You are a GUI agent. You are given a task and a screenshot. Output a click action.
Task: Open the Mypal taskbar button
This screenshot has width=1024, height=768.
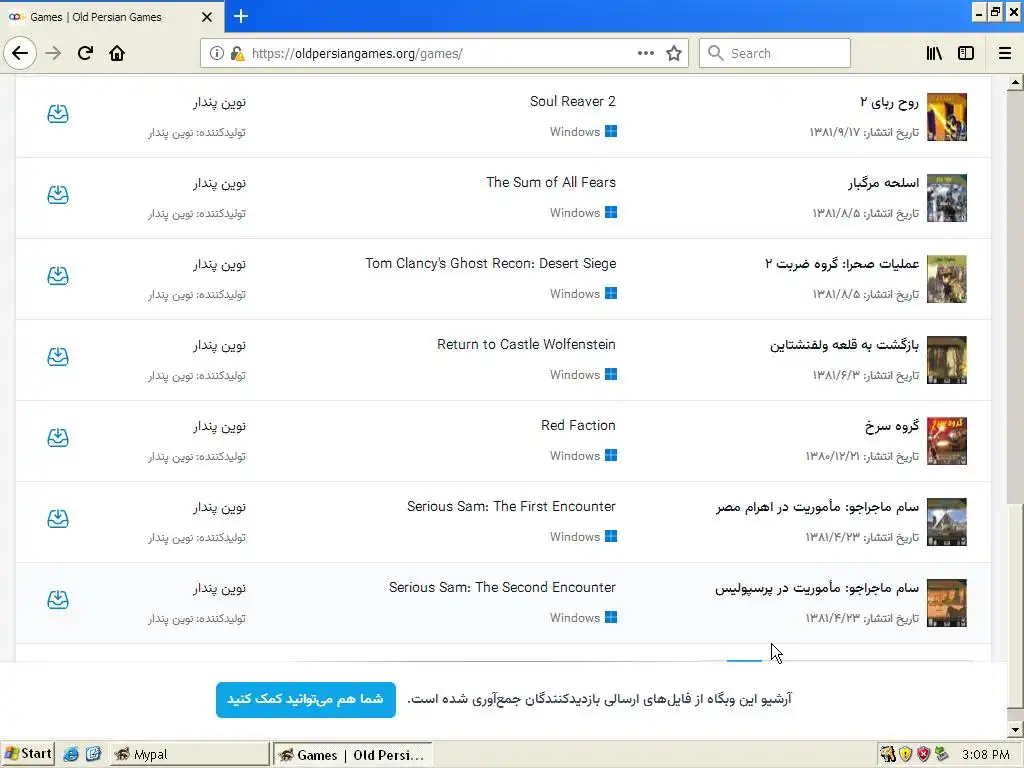pyautogui.click(x=189, y=754)
